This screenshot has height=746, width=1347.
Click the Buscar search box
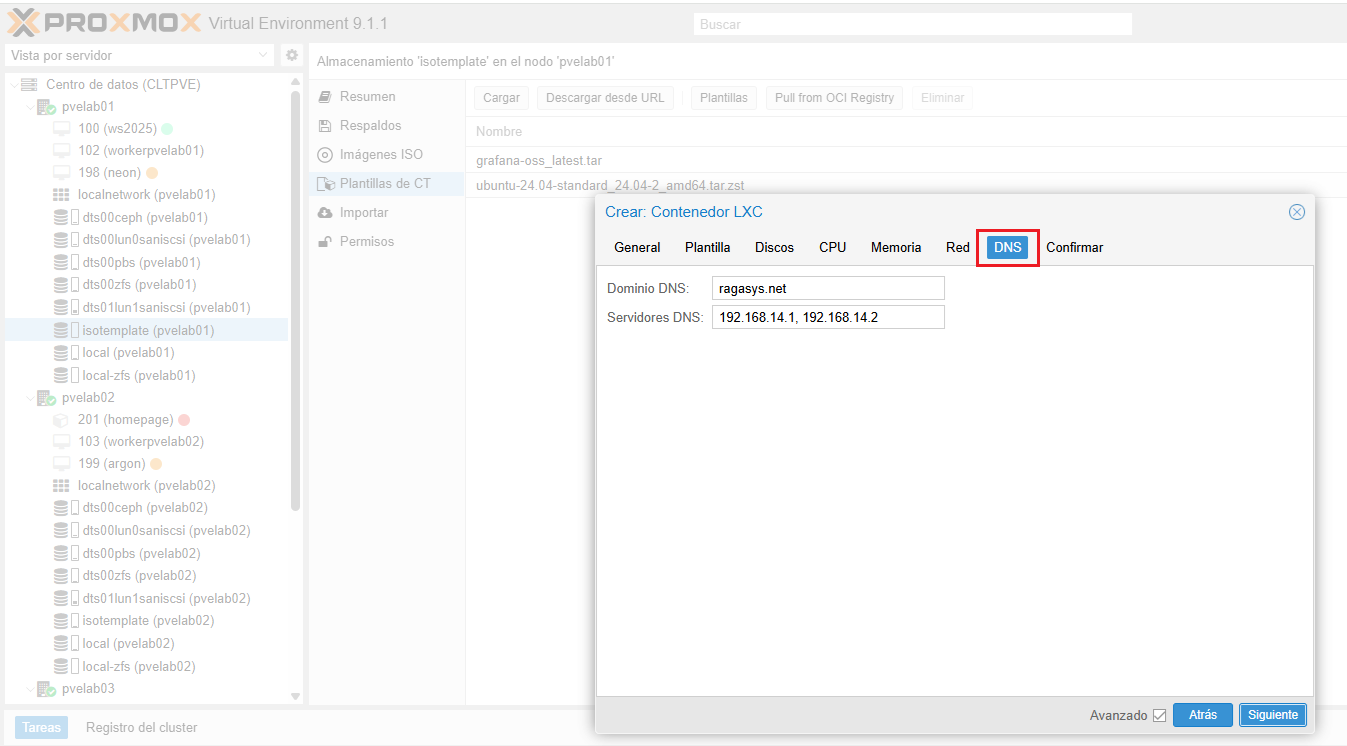pos(913,24)
